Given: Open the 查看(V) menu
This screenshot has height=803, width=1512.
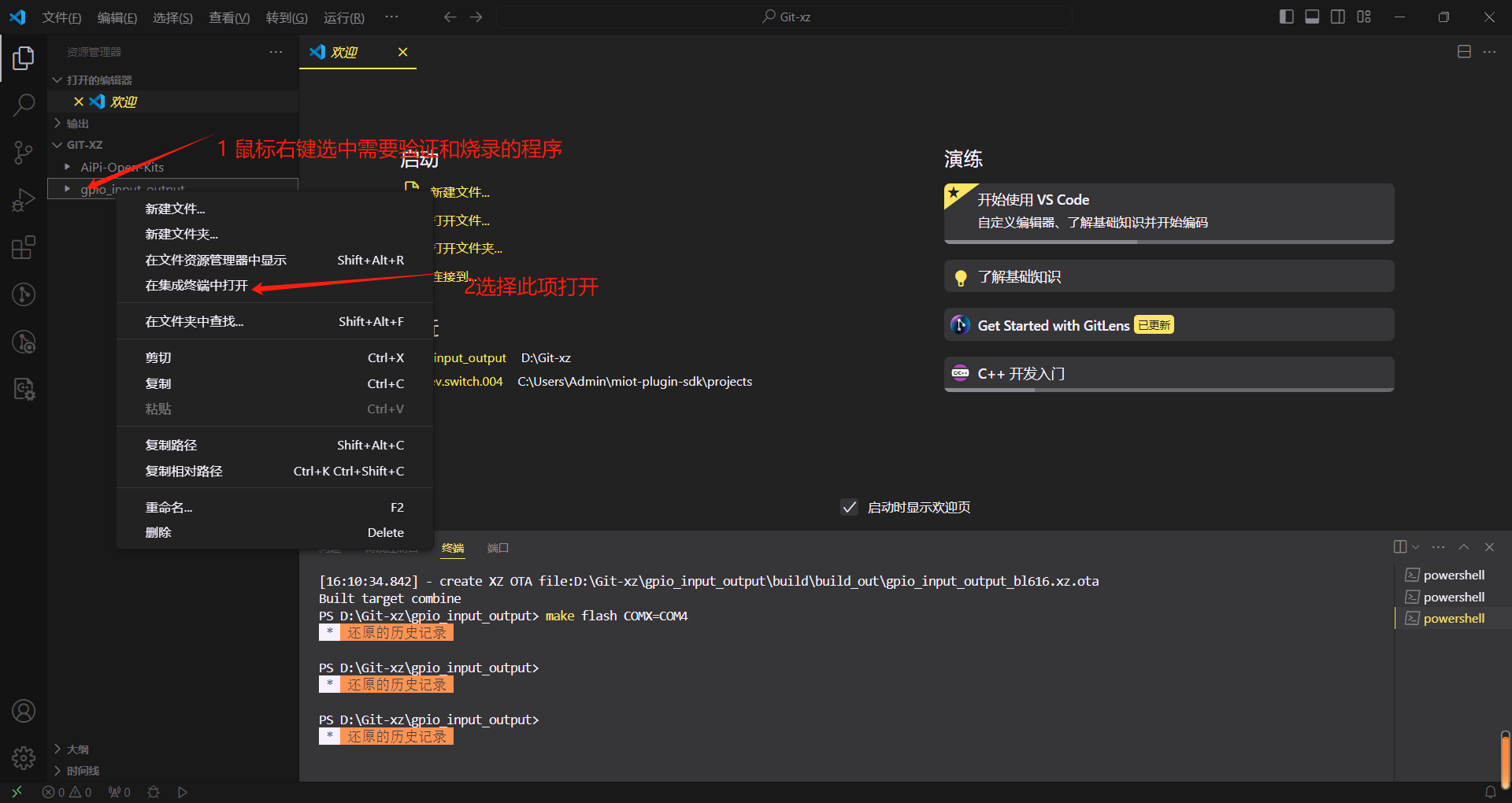Looking at the screenshot, I should click(229, 17).
